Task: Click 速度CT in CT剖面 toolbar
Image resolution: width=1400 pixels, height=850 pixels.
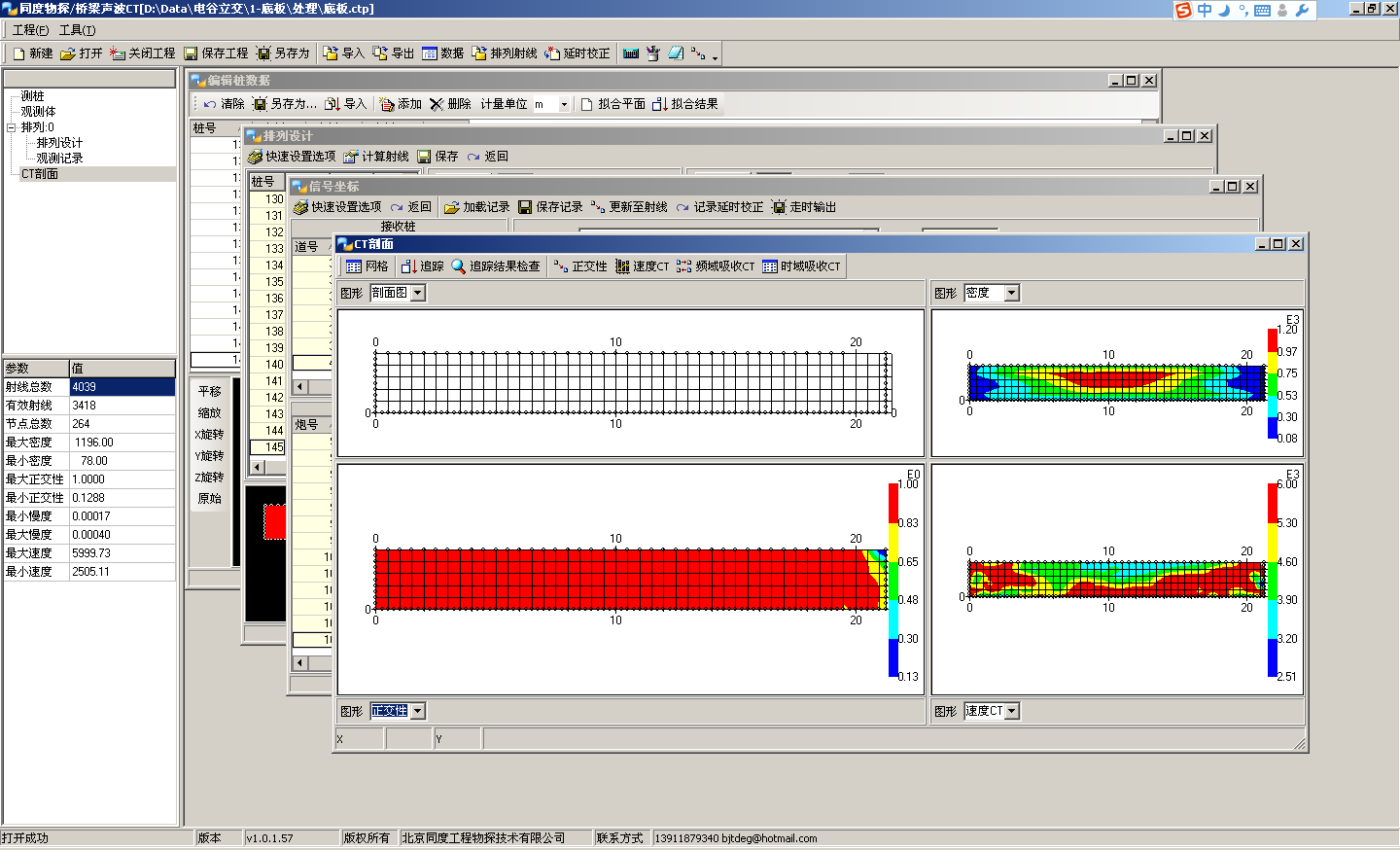Action: (642, 266)
